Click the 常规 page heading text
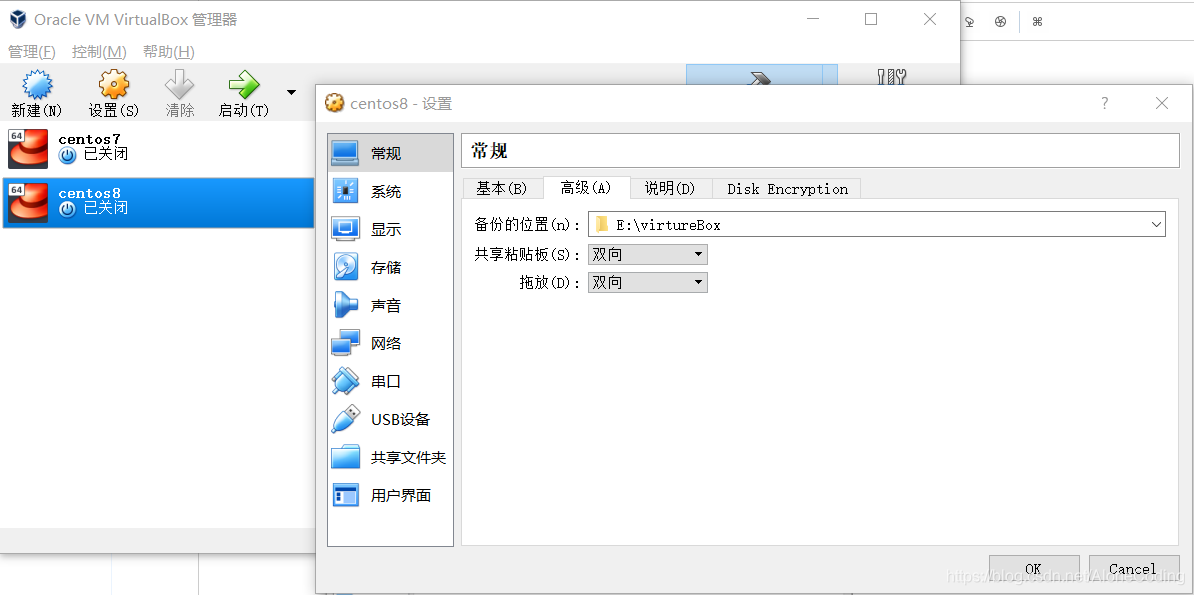The width and height of the screenshot is (1194, 595). tap(489, 151)
